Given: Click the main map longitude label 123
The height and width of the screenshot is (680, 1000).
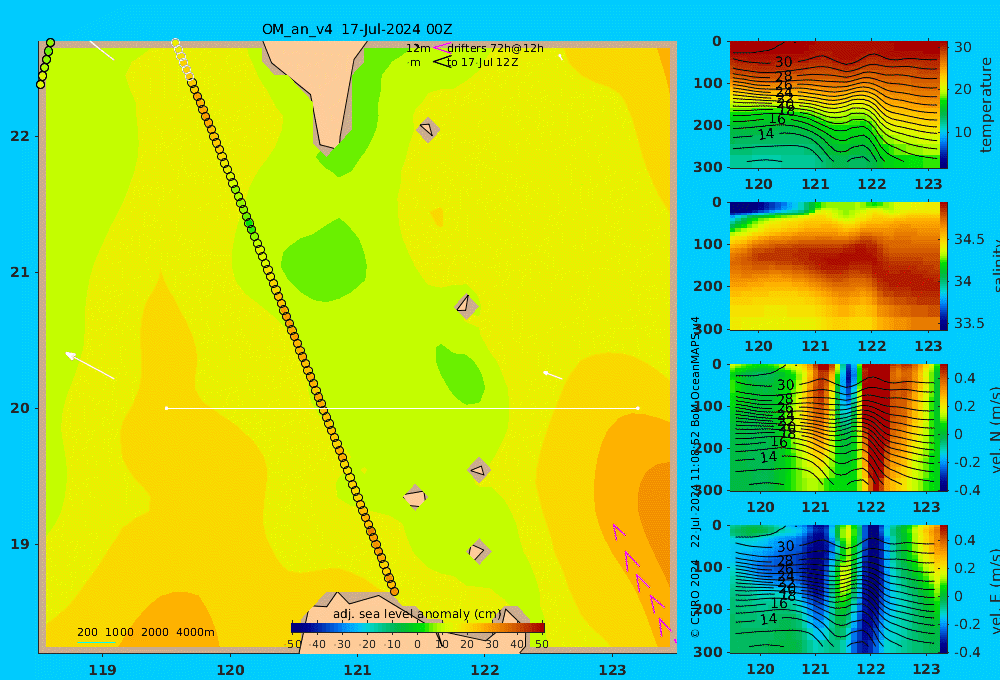Looking at the screenshot, I should (x=612, y=670).
